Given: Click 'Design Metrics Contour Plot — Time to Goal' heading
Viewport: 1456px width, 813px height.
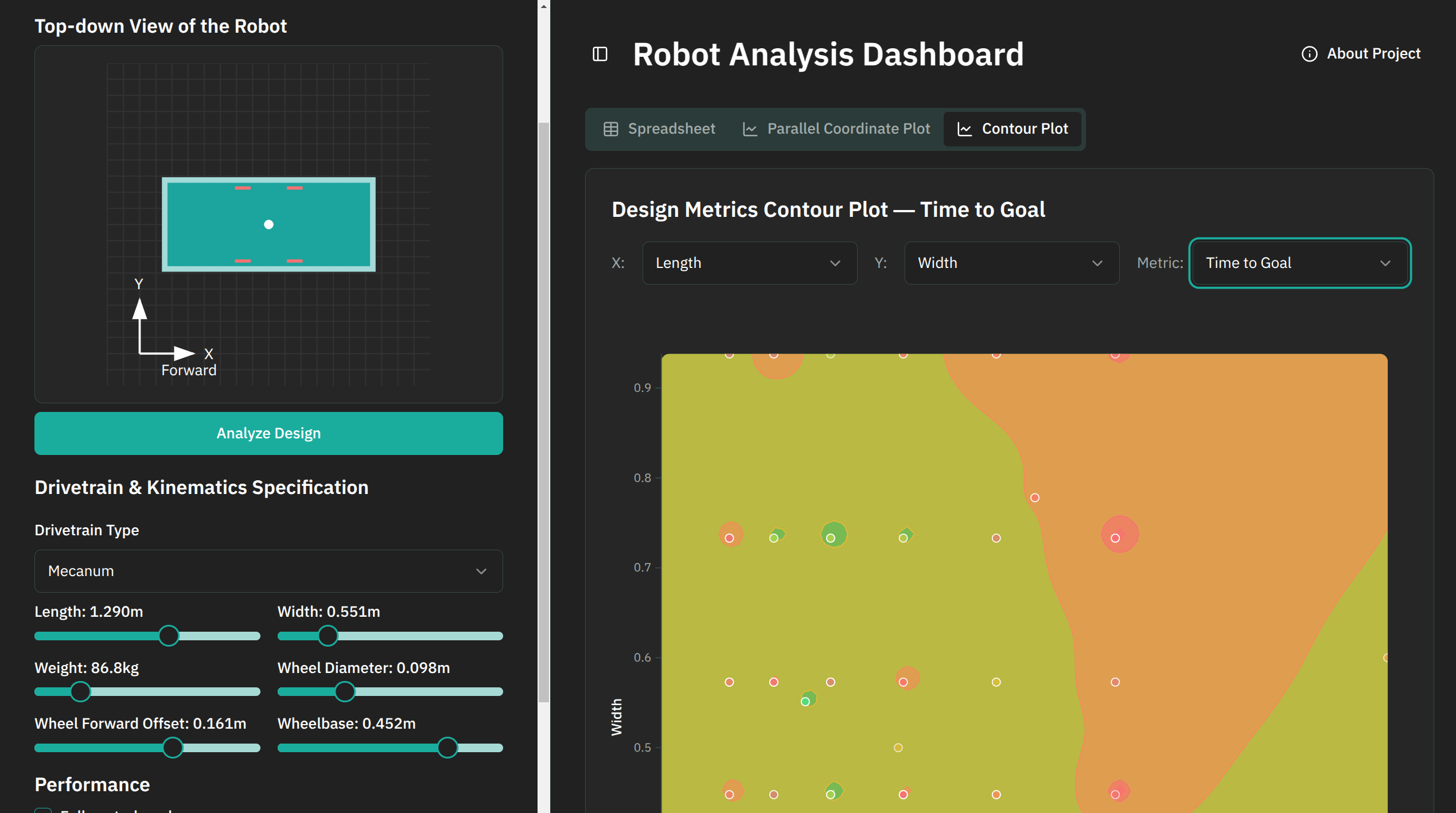Looking at the screenshot, I should point(828,210).
